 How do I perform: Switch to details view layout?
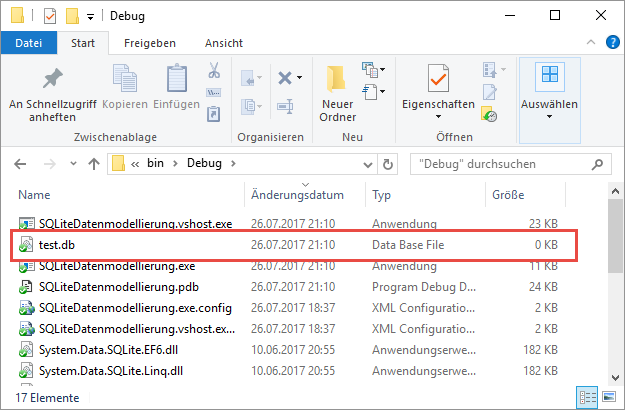pyautogui.click(x=588, y=398)
